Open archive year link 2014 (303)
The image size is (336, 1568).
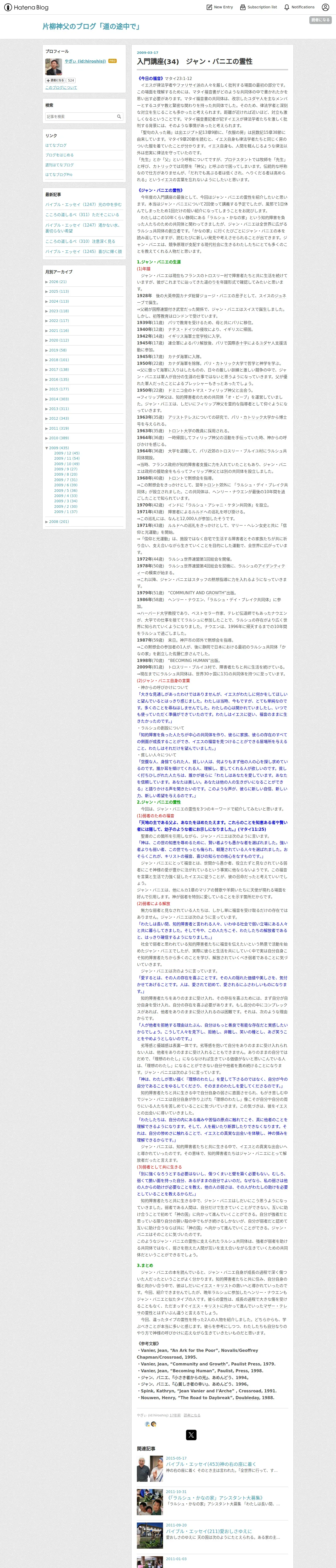point(59,399)
